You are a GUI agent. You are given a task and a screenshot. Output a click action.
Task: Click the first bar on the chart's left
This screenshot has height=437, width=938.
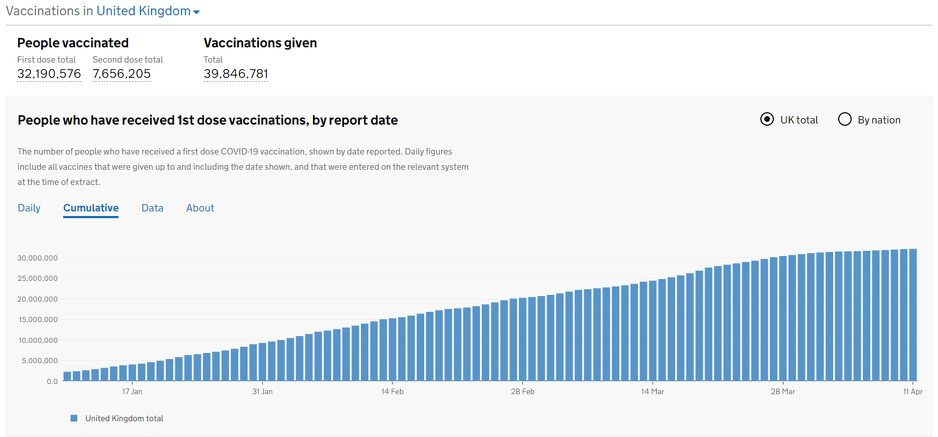click(67, 376)
